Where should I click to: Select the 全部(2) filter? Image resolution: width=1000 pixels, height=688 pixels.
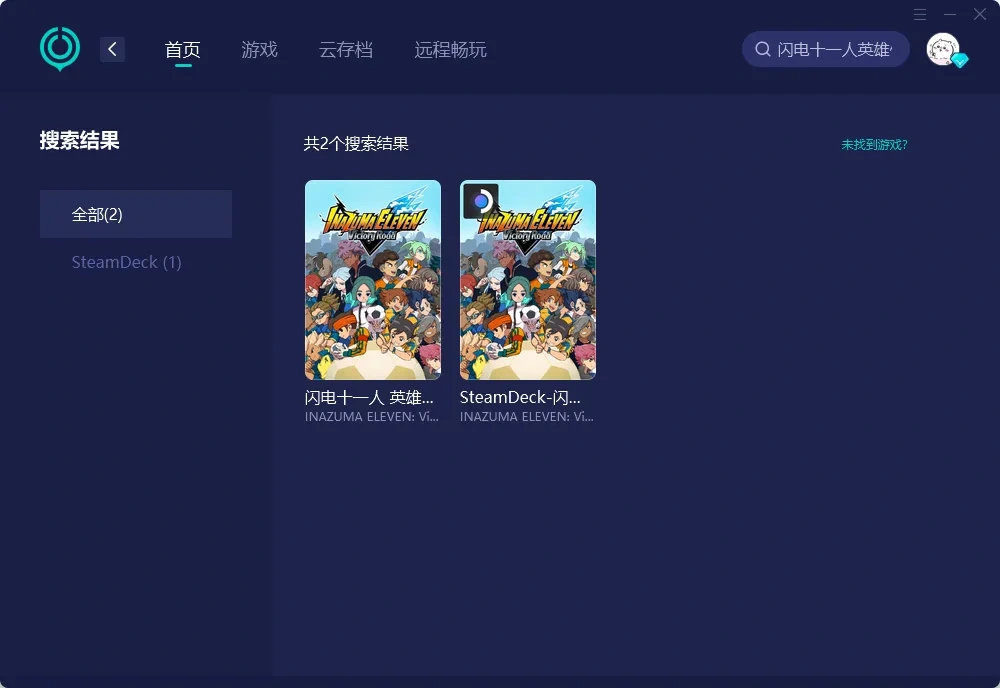tap(136, 214)
